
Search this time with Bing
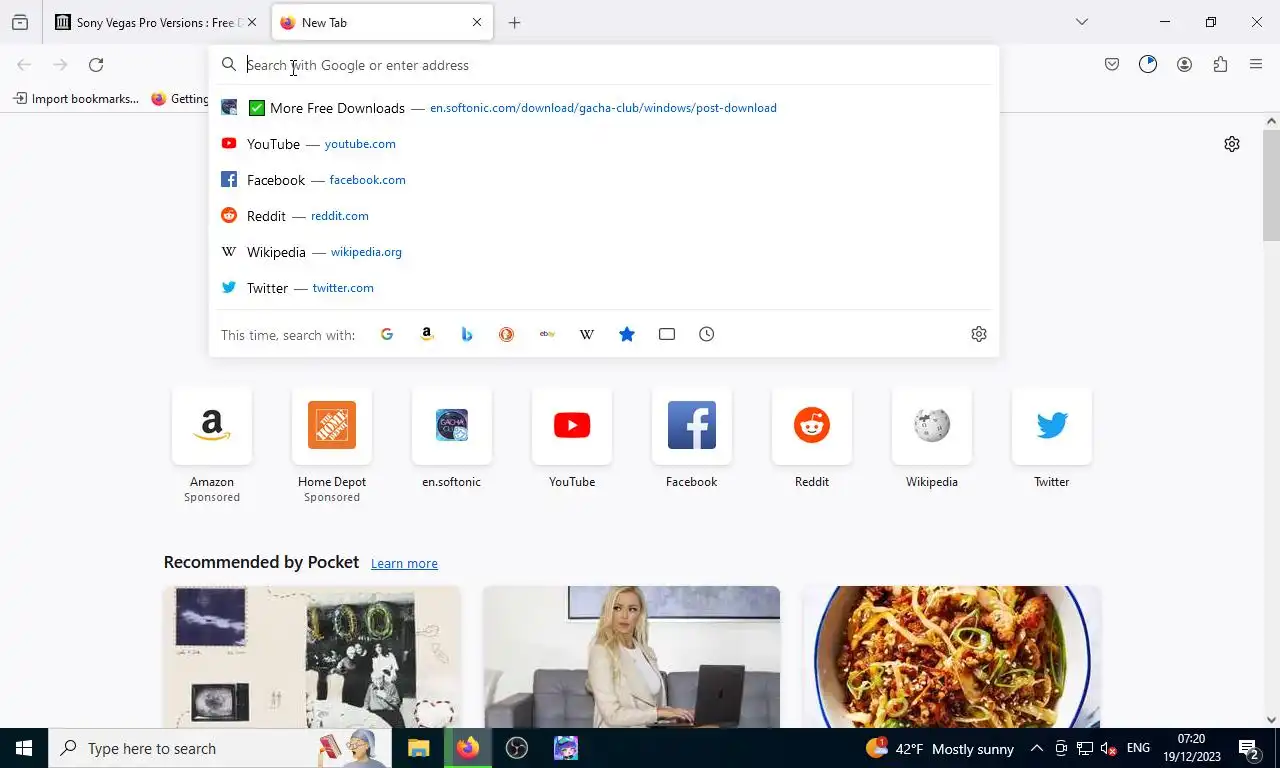pyautogui.click(x=467, y=334)
